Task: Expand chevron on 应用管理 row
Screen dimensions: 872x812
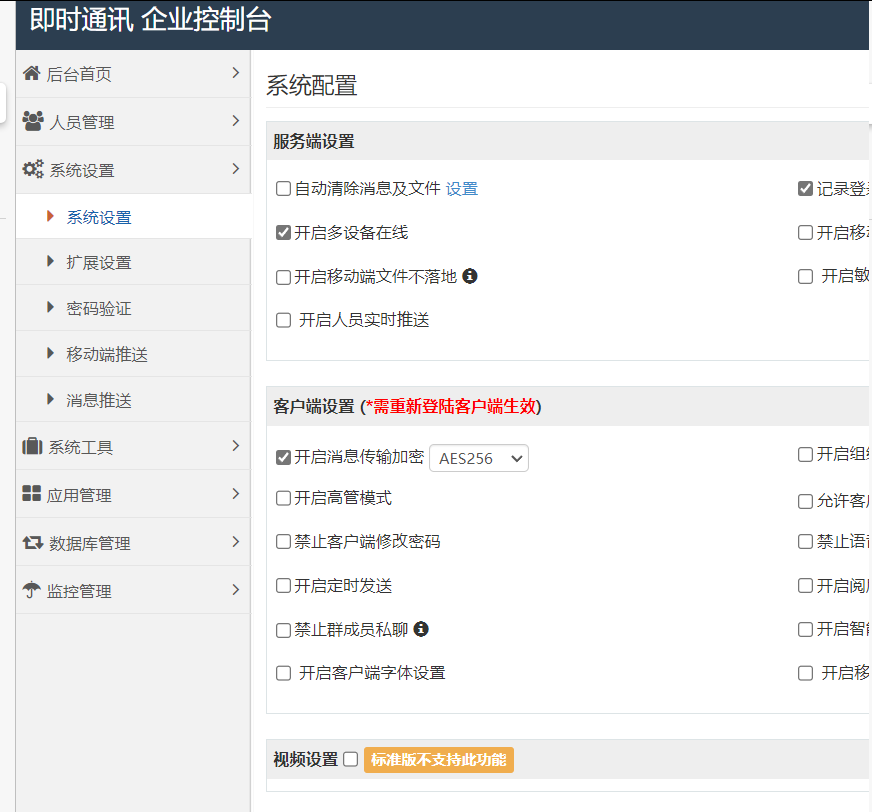Action: (x=236, y=493)
